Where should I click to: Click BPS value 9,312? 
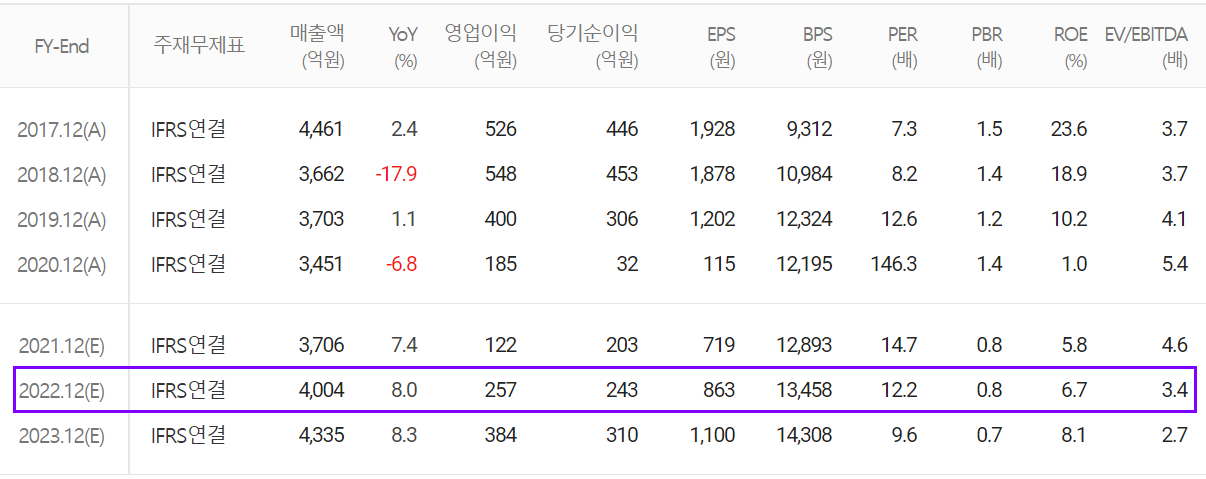point(809,129)
